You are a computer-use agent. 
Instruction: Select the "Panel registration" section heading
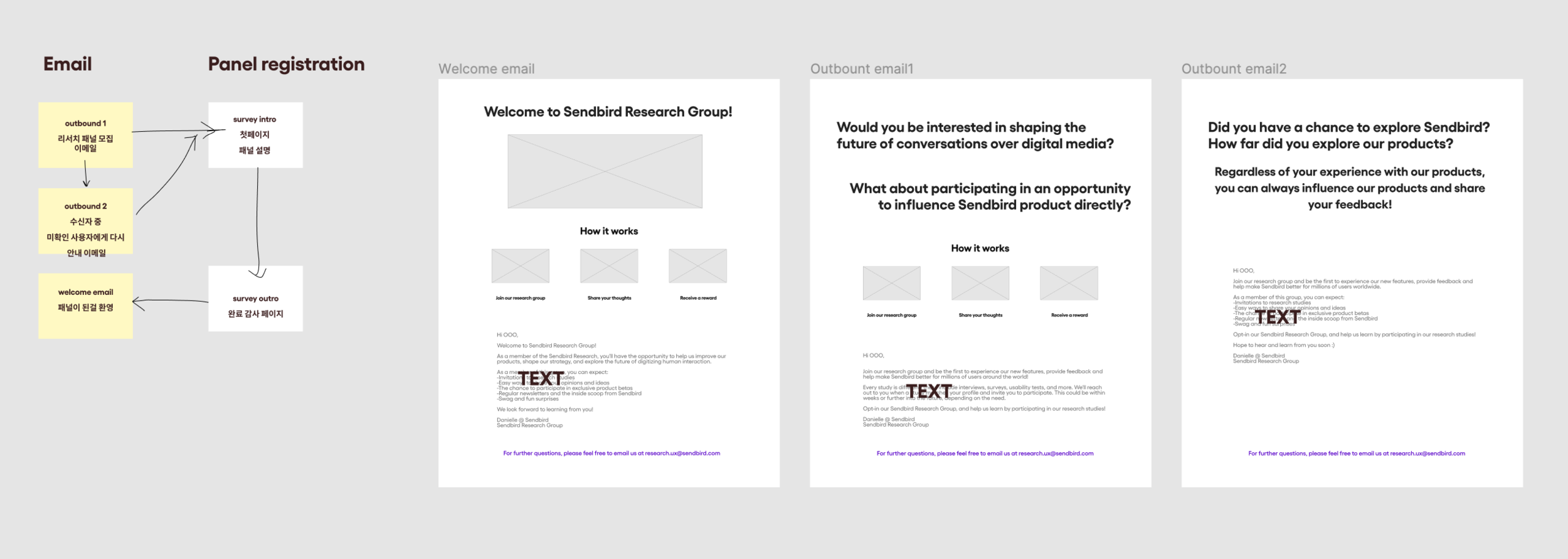(x=286, y=64)
